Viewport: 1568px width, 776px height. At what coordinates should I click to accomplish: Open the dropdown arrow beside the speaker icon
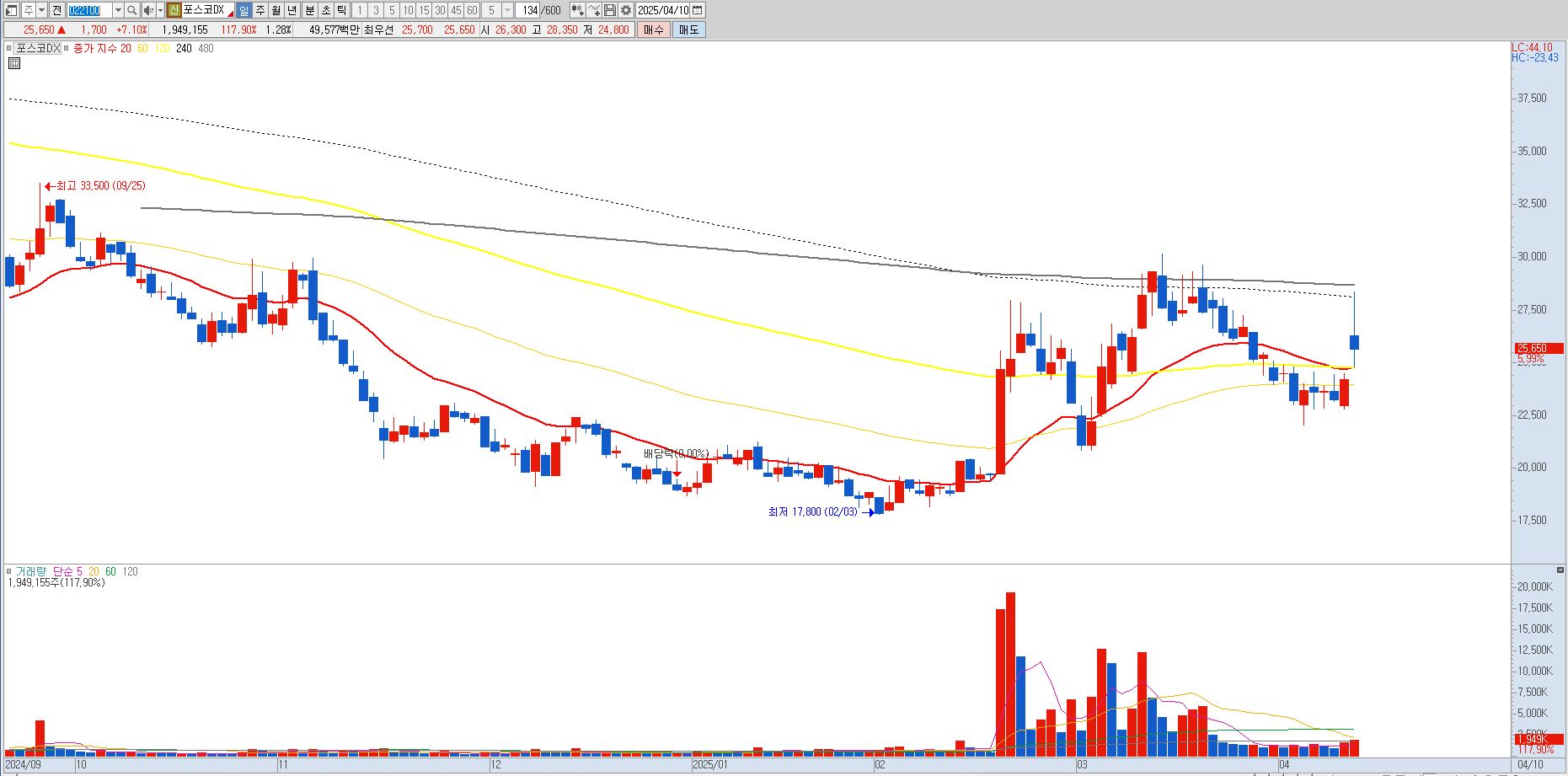(160, 10)
